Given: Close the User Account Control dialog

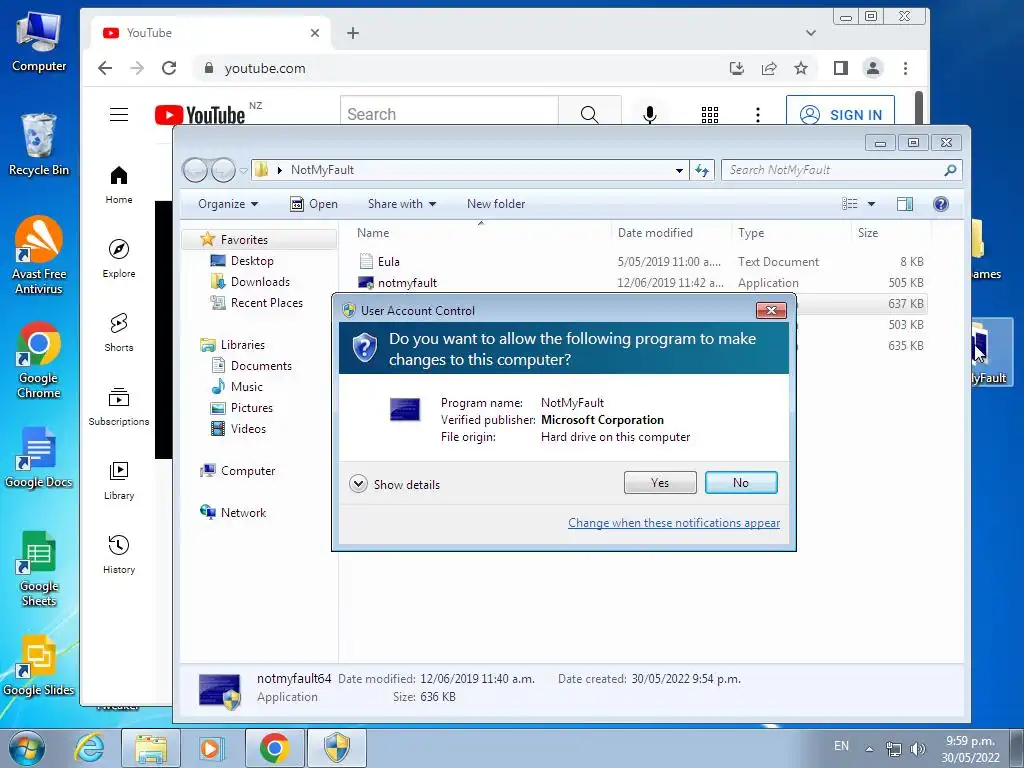Looking at the screenshot, I should [x=771, y=310].
